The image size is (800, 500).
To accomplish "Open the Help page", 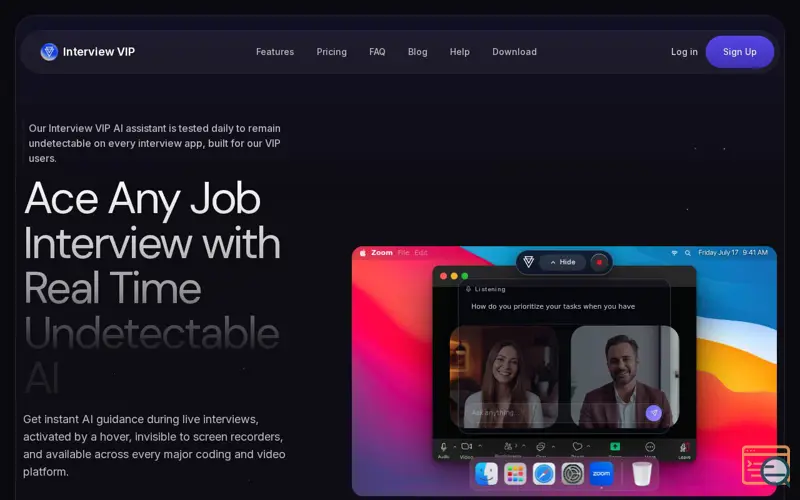I will (x=459, y=52).
